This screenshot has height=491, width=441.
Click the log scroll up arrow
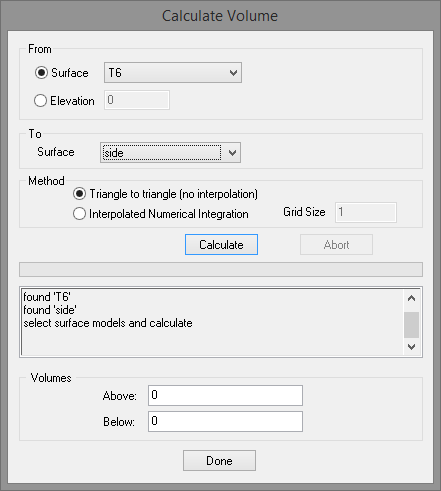click(412, 298)
